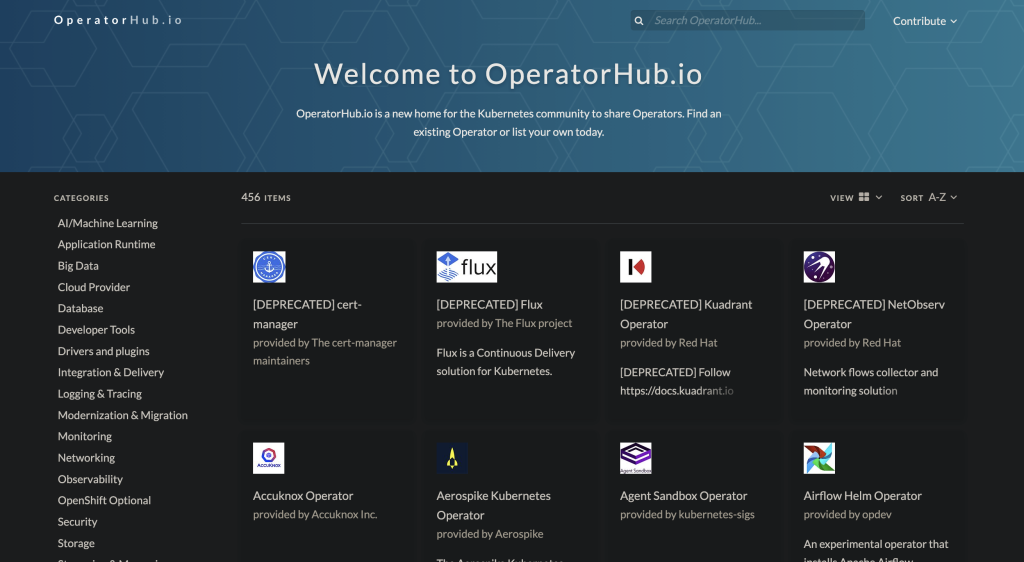Image resolution: width=1024 pixels, height=562 pixels.
Task: Filter by Integration & Delivery
Action: tap(110, 372)
